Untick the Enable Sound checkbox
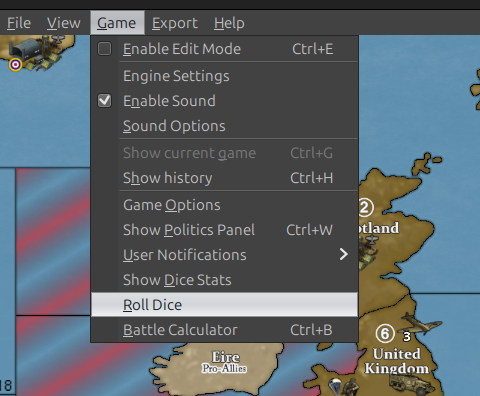 pos(104,101)
